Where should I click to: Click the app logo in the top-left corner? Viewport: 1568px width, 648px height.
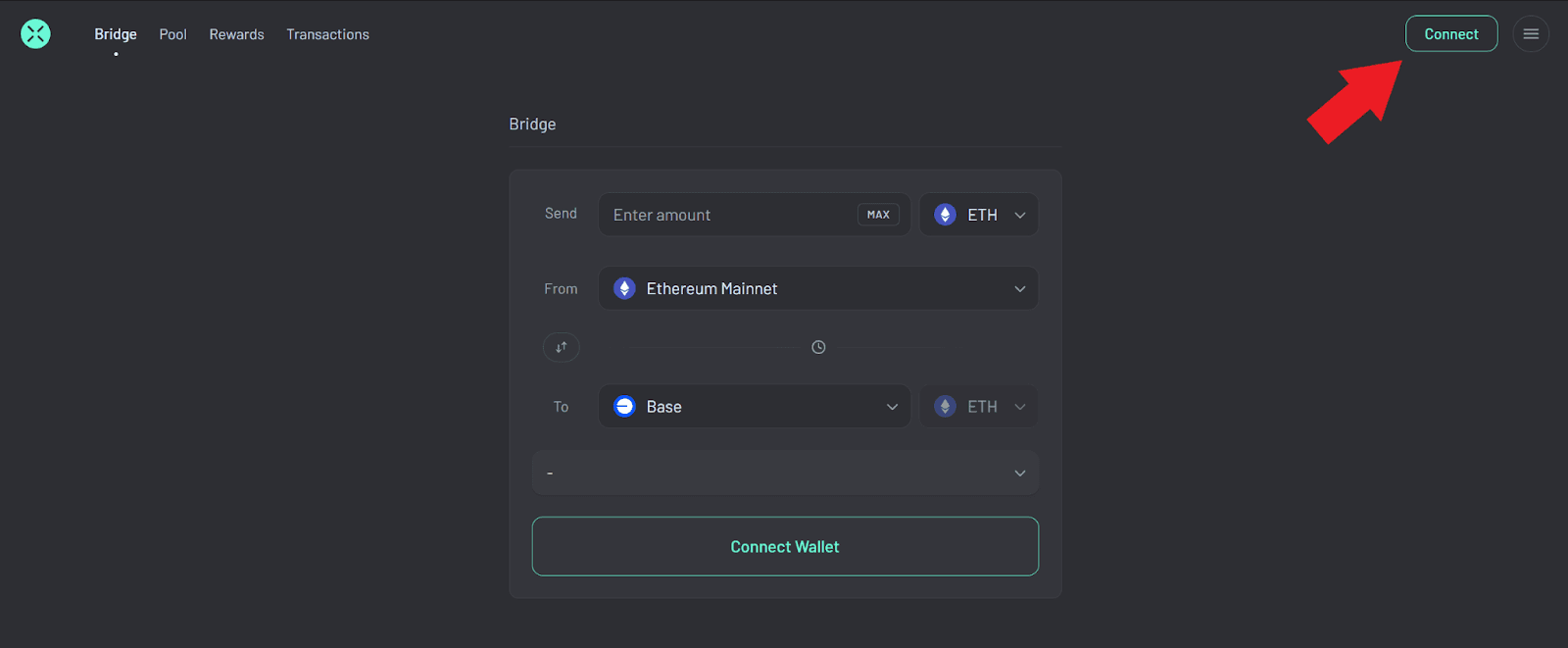click(35, 33)
